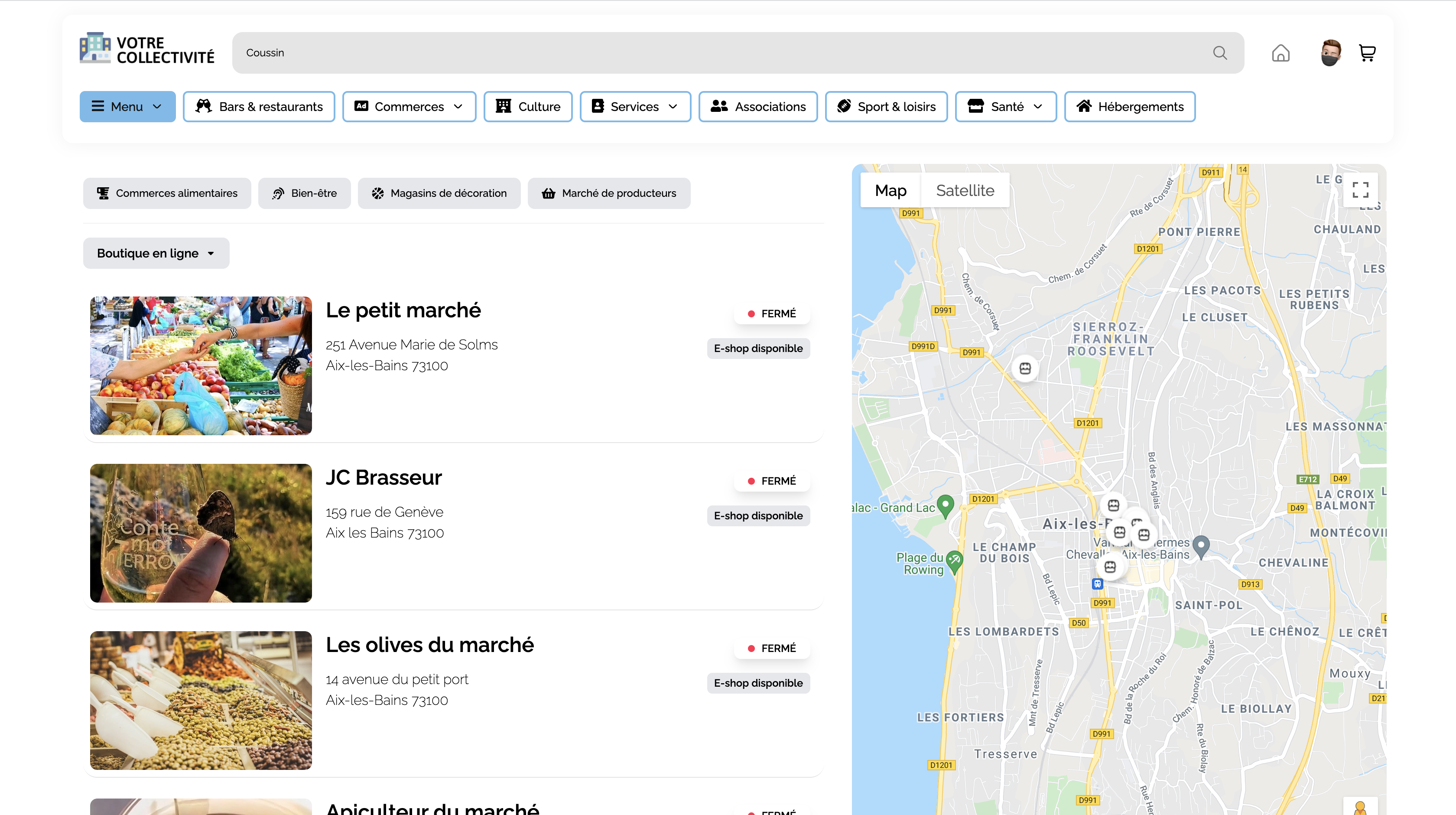The height and width of the screenshot is (815, 1456).
Task: Click the search magnifier icon
Action: 1220,52
